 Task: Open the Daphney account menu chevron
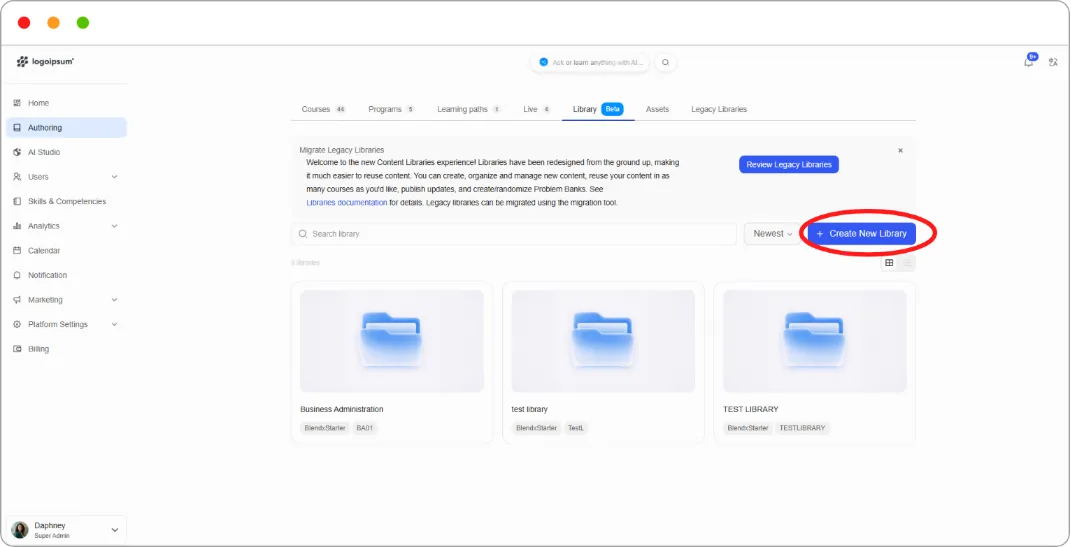pos(114,530)
